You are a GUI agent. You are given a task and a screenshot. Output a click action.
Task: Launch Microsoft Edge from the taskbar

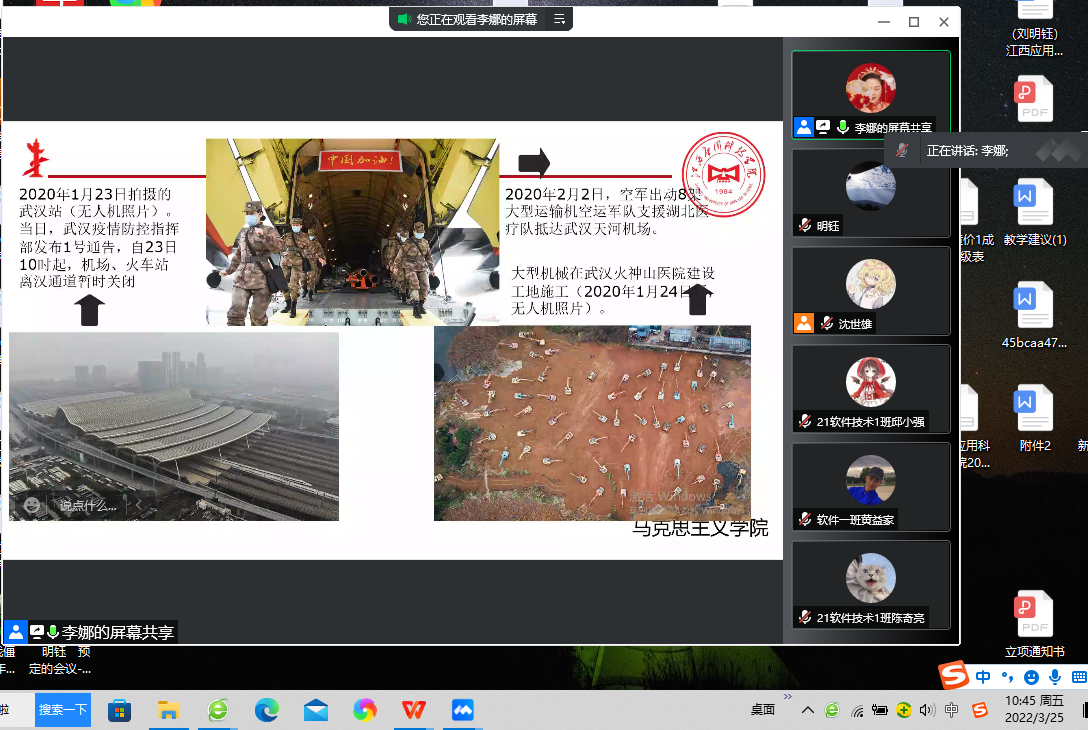266,711
